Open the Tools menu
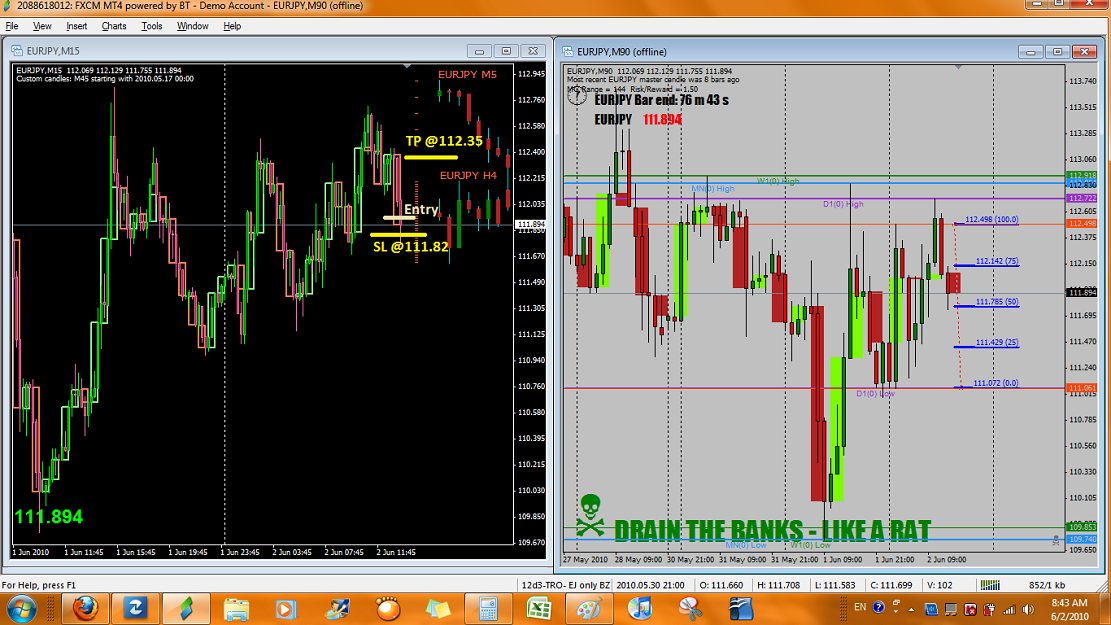The height and width of the screenshot is (625, 1111). [x=152, y=26]
